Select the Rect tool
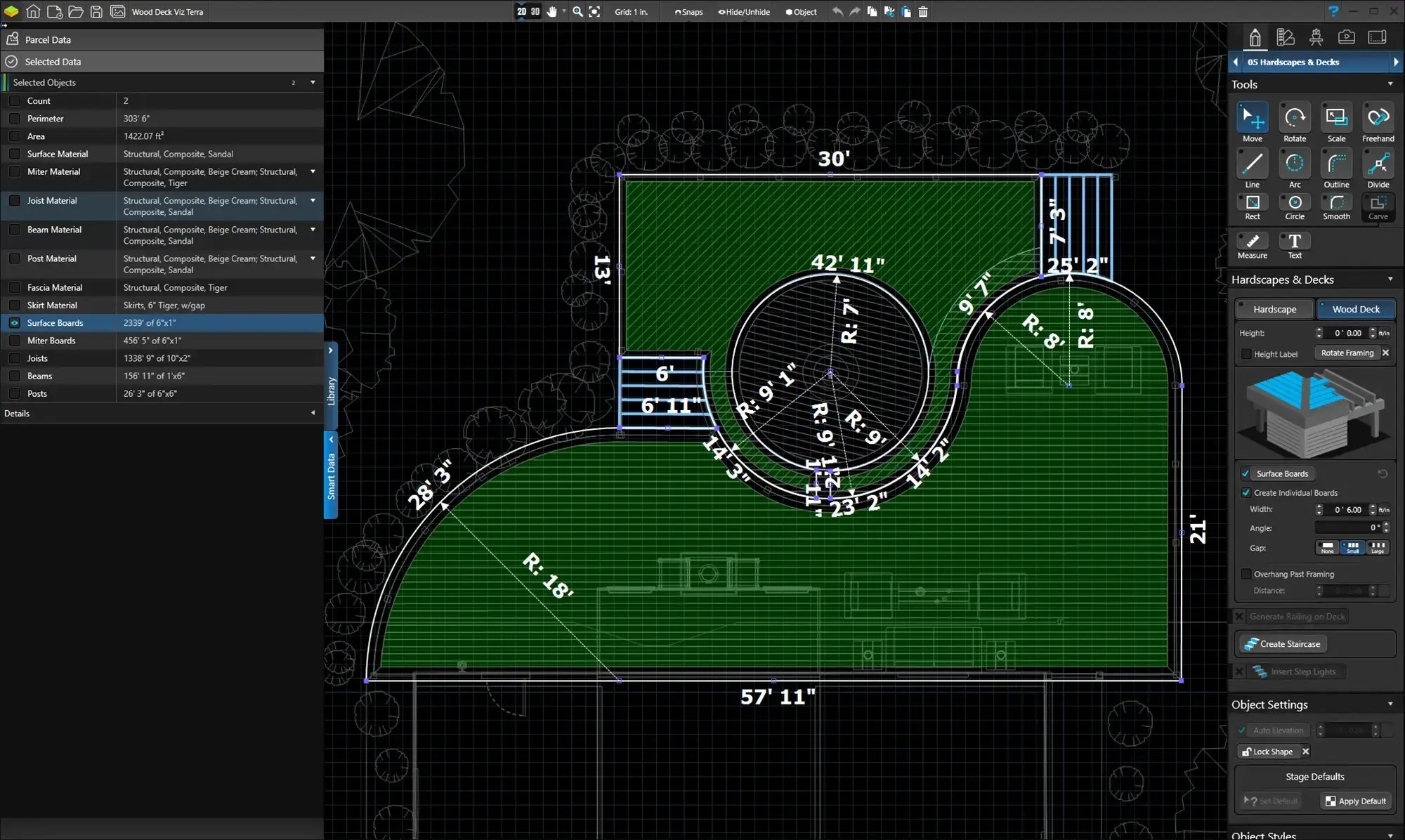Screen dimensions: 1405x840 pyautogui.click(x=1252, y=207)
